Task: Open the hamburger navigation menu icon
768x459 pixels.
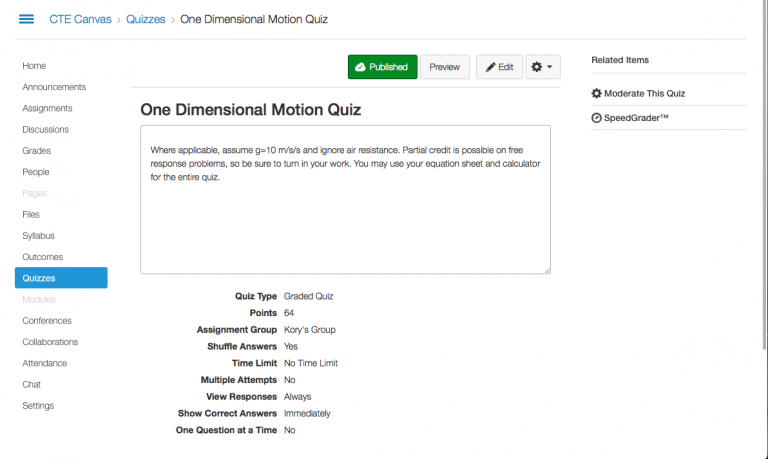Action: click(27, 19)
